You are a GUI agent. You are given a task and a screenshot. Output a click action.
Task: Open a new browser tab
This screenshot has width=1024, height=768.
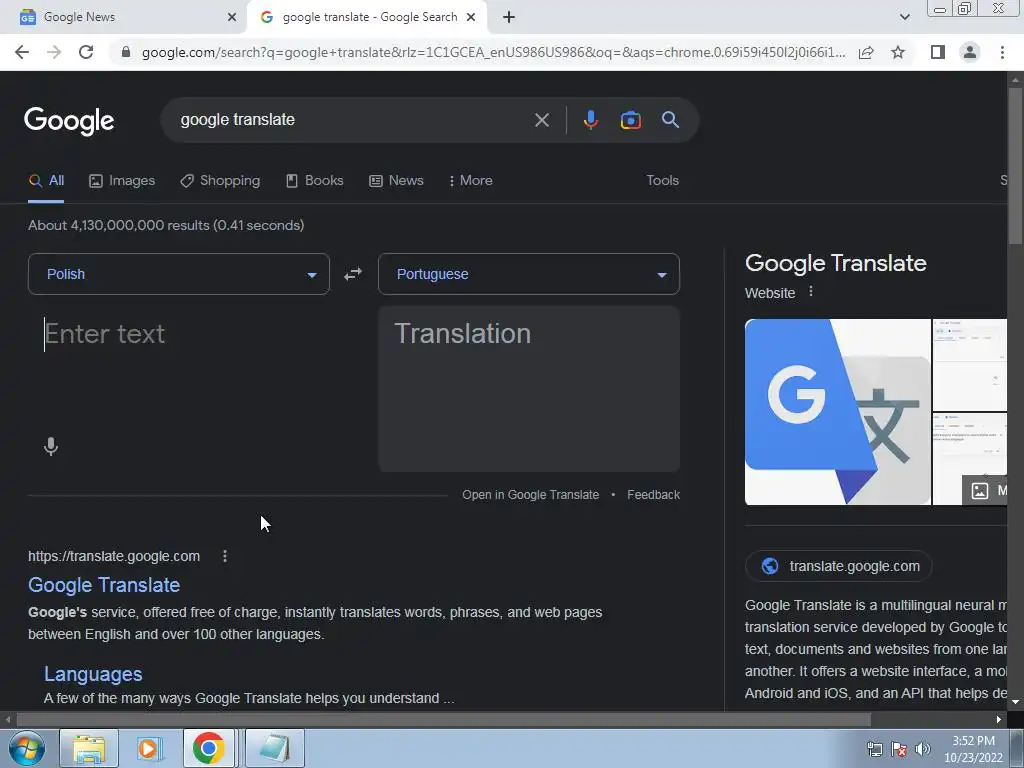click(x=509, y=17)
